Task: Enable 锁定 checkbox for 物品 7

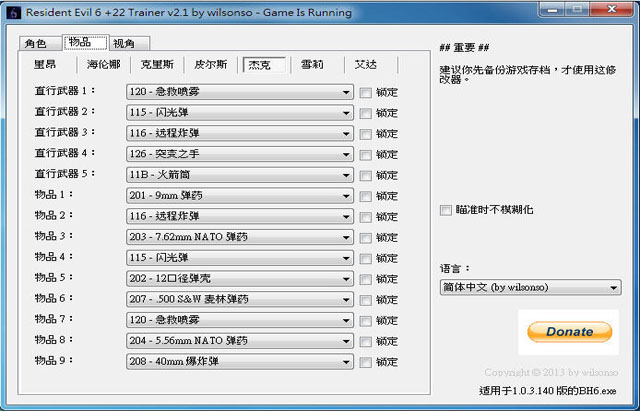Action: pyautogui.click(x=365, y=320)
